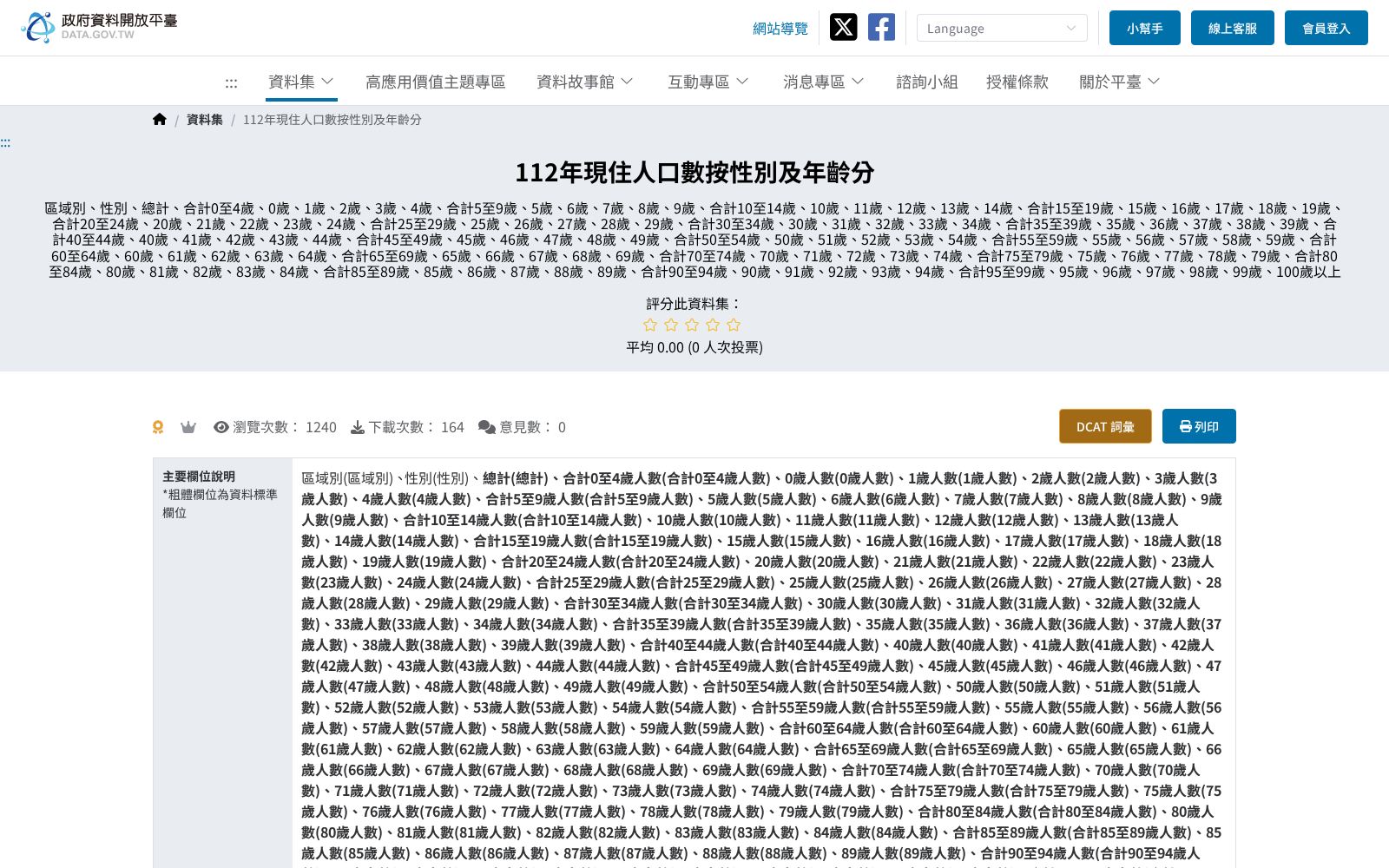
Task: Open 諮詢小組 menu item
Action: tap(927, 82)
